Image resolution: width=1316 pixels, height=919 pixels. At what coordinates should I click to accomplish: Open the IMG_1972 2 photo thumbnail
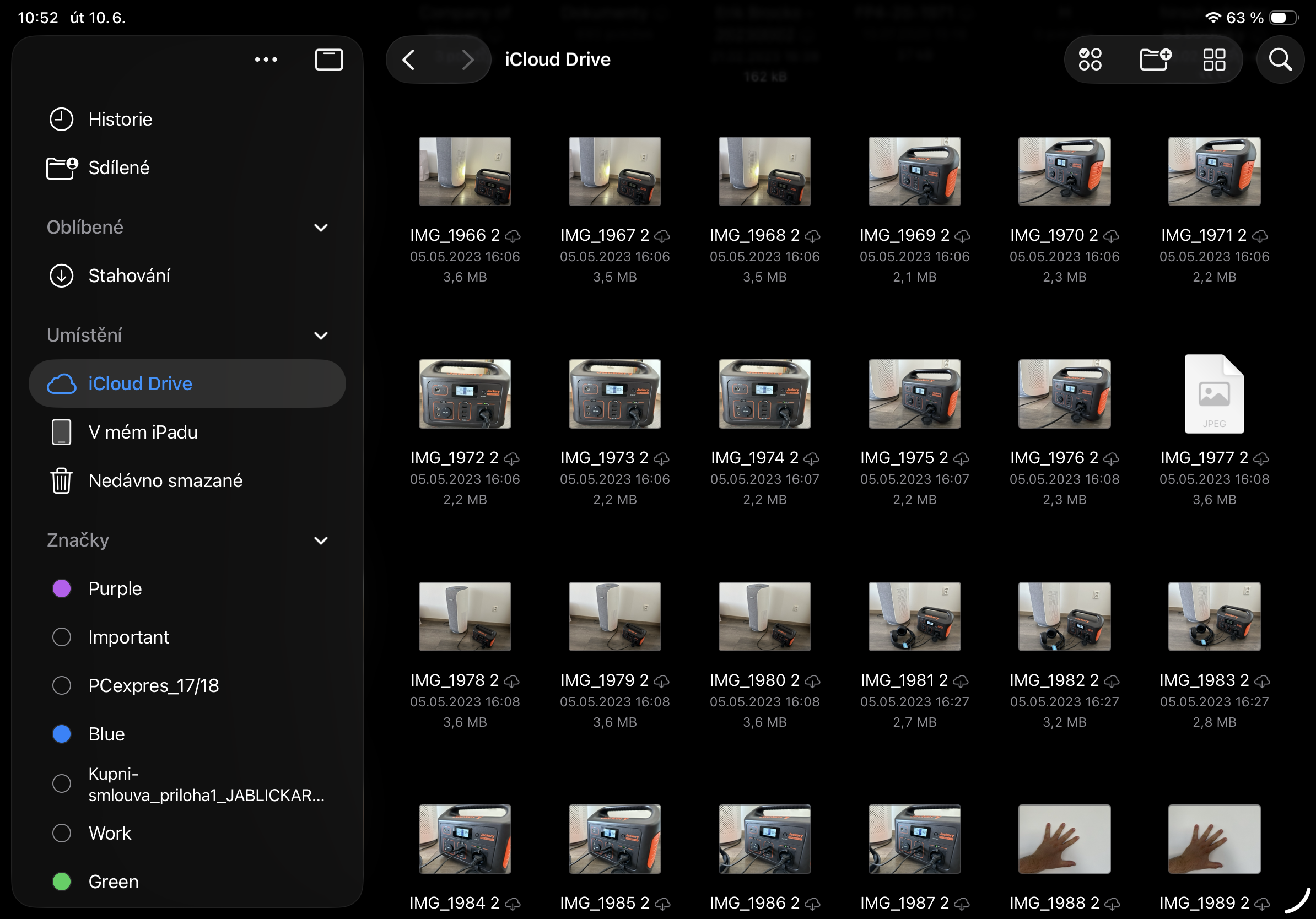coord(464,394)
